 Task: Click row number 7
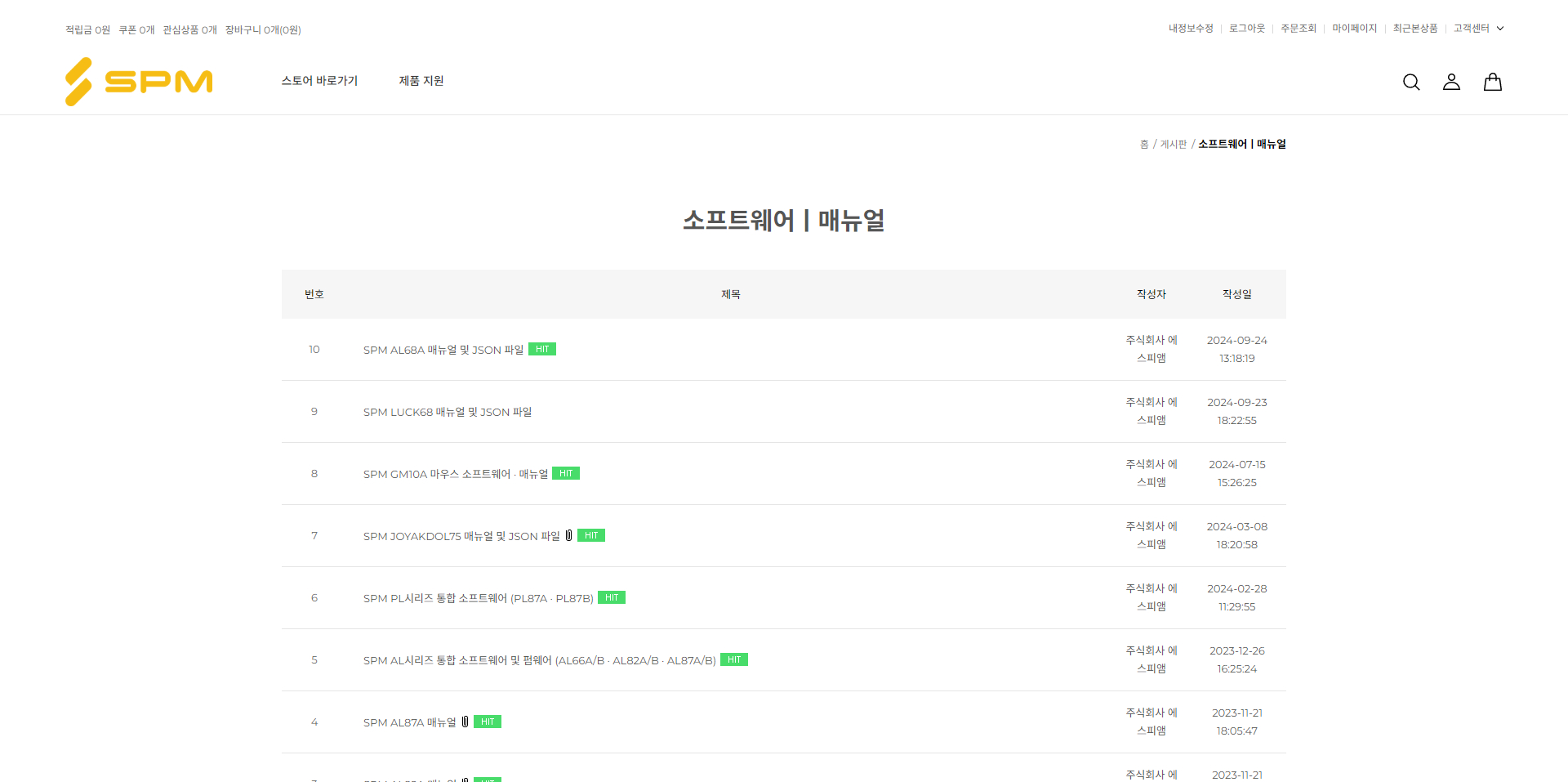point(314,535)
